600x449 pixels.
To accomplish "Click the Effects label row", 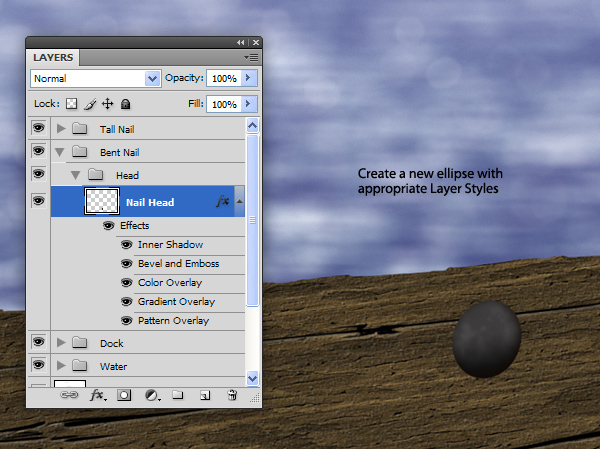I will pyautogui.click(x=134, y=225).
